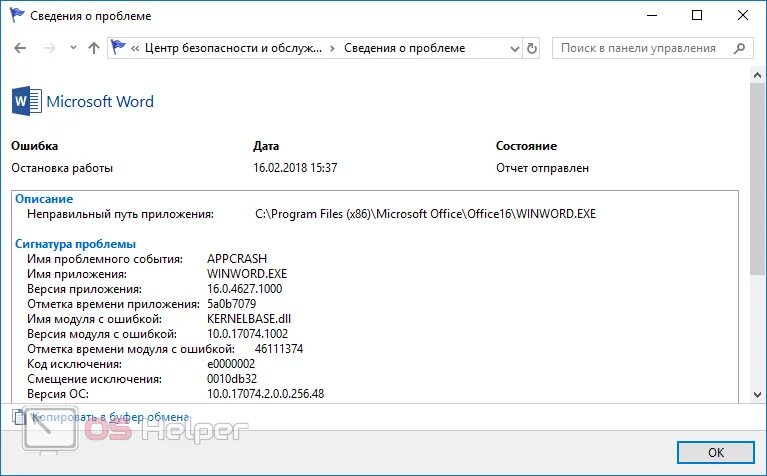Click the Ошибка column header
Image resolution: width=767 pixels, height=476 pixels.
(x=35, y=146)
